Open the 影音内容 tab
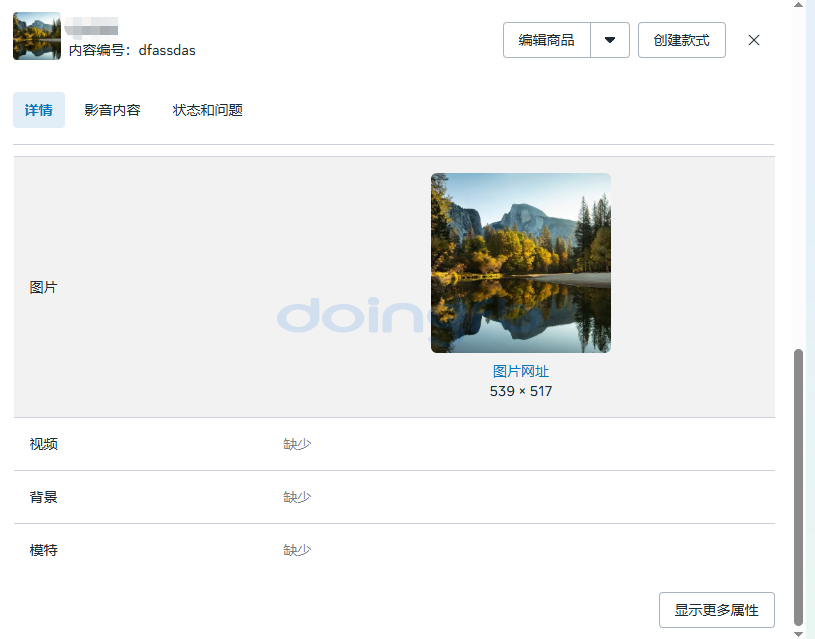 tap(112, 110)
